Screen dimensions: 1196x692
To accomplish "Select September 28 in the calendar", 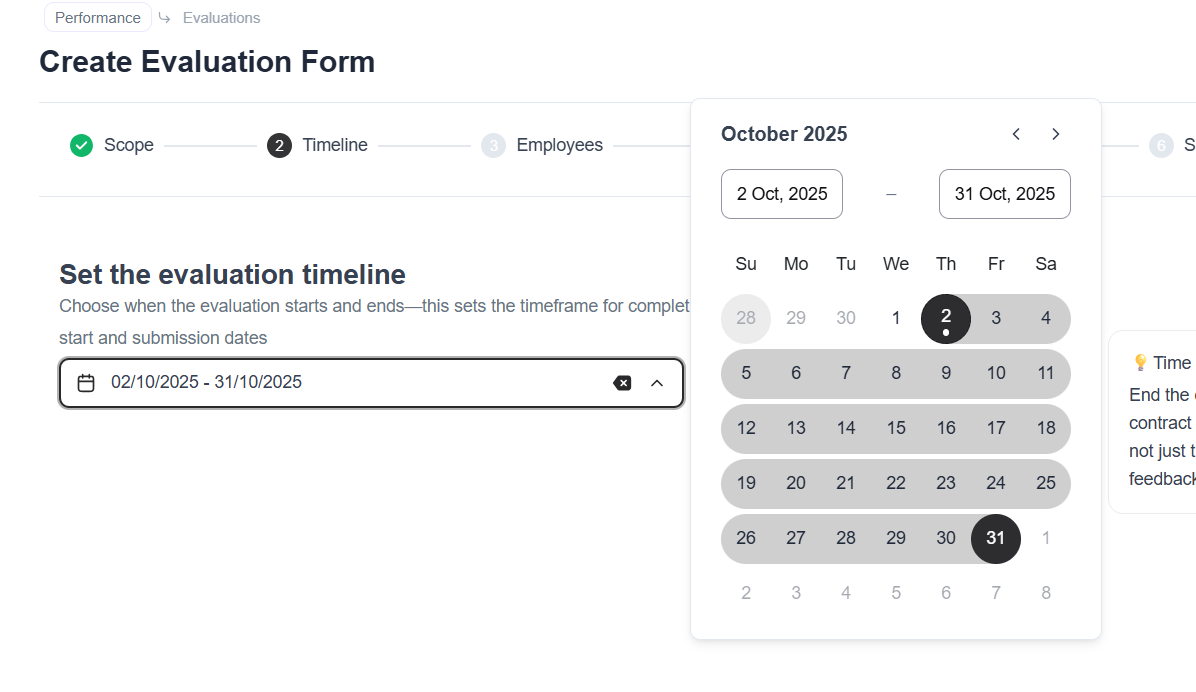I will tap(746, 318).
